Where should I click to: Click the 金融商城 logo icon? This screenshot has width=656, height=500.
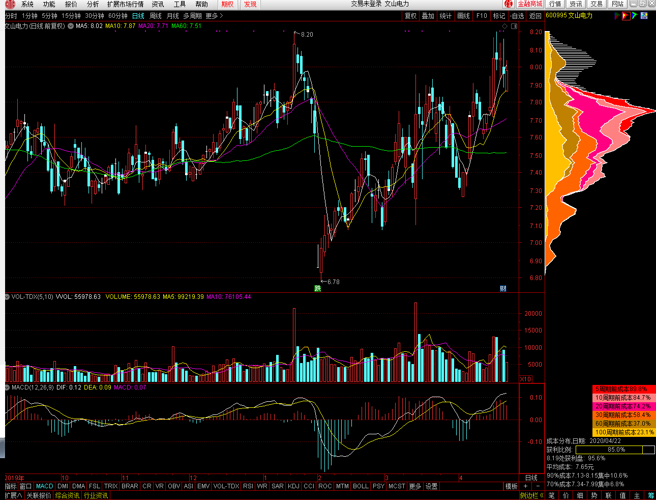tap(509, 4)
